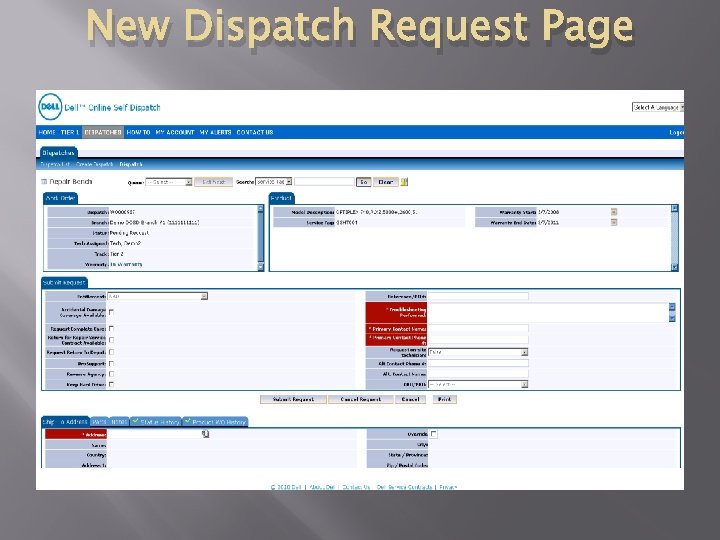
Task: Click the Reference/PO# input field
Action: (x=478, y=297)
